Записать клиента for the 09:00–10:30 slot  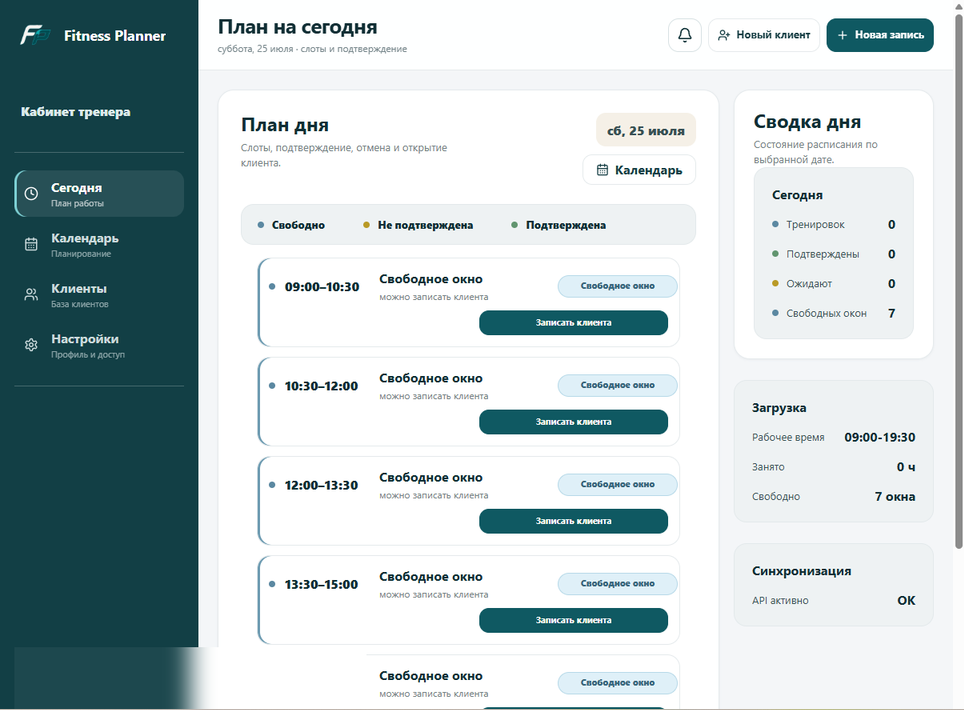click(573, 323)
